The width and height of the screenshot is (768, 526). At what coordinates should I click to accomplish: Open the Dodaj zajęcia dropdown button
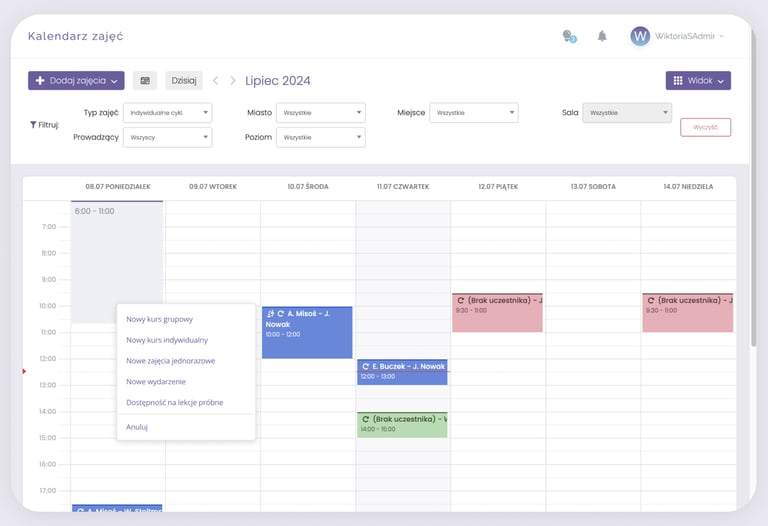(x=76, y=80)
